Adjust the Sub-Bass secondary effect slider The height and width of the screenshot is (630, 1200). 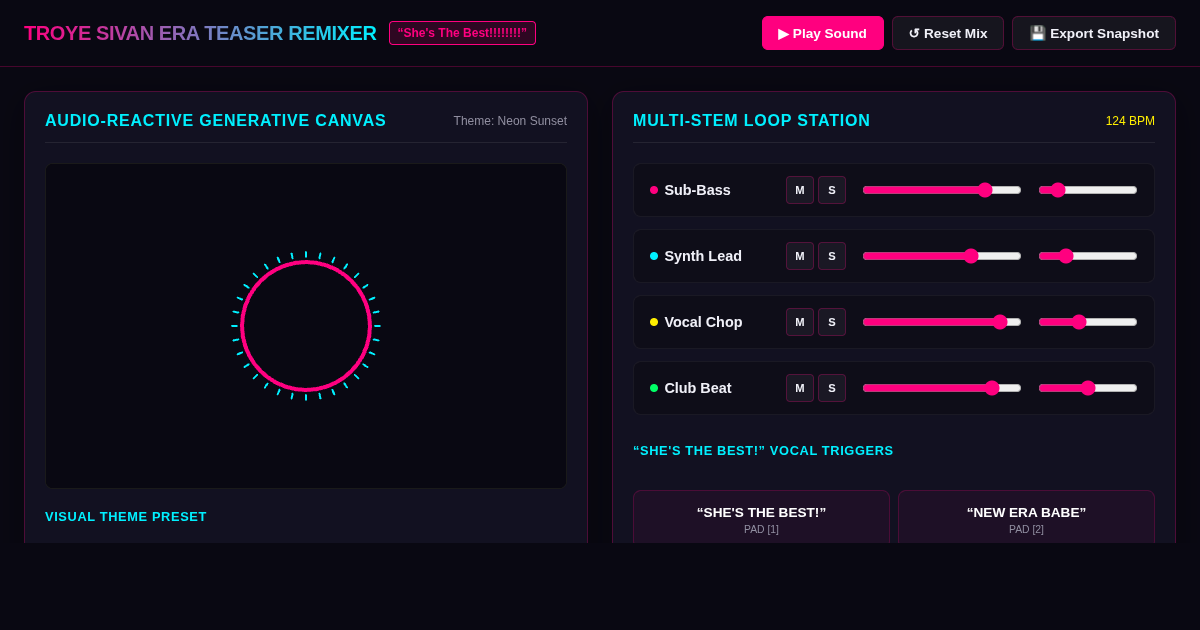click(x=1088, y=190)
